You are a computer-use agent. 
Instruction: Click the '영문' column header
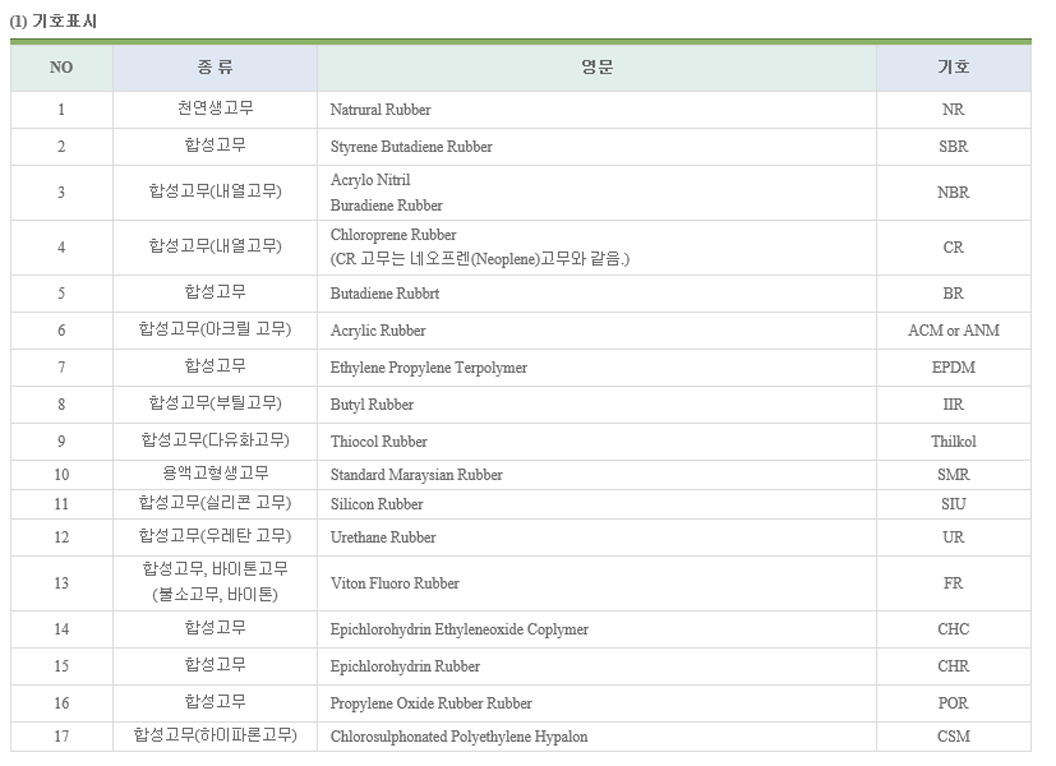[x=597, y=68]
